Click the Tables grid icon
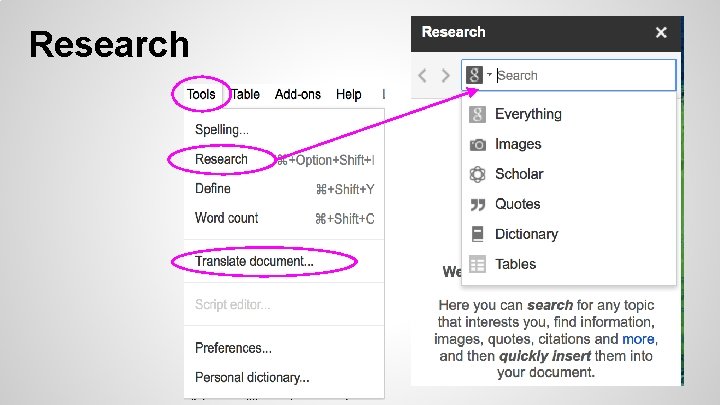The width and height of the screenshot is (720, 405). pos(477,264)
